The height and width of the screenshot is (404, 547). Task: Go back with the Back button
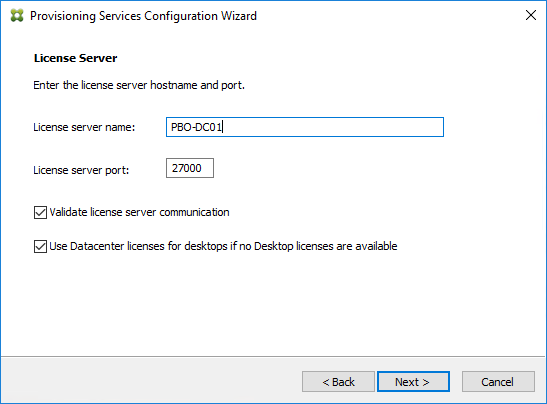point(338,382)
